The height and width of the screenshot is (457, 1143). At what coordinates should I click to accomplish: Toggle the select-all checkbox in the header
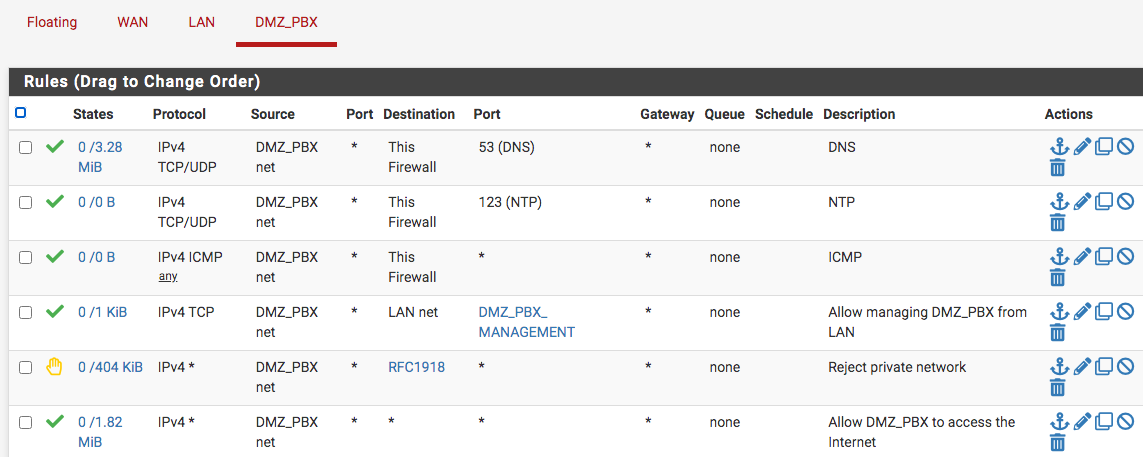click(21, 113)
